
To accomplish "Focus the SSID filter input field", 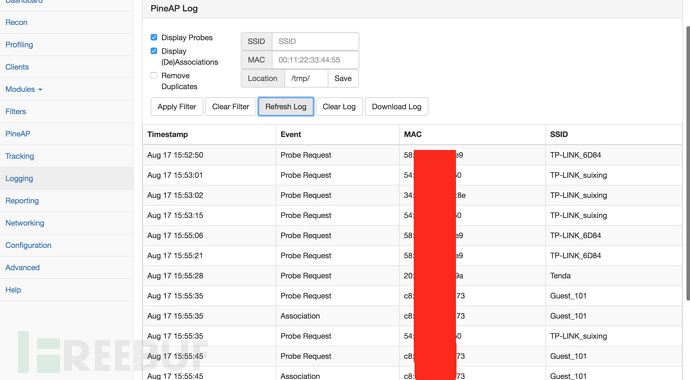I will [316, 41].
